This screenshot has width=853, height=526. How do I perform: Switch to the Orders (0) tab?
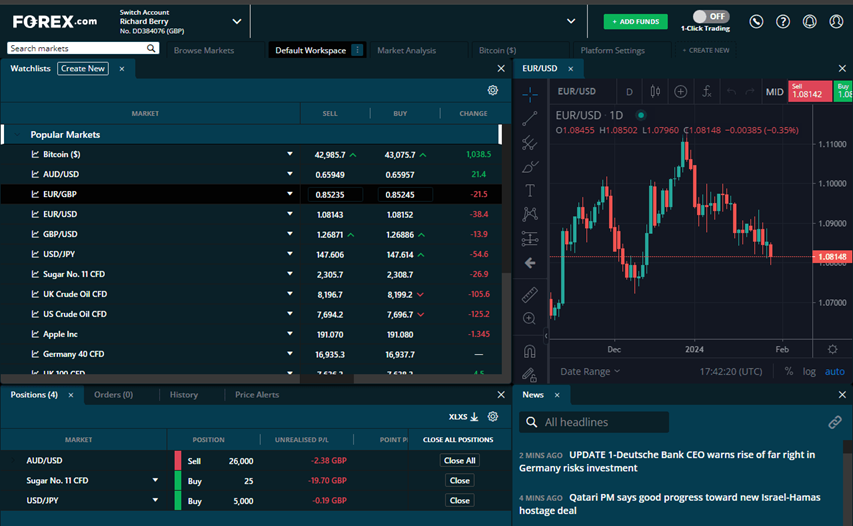(113, 395)
